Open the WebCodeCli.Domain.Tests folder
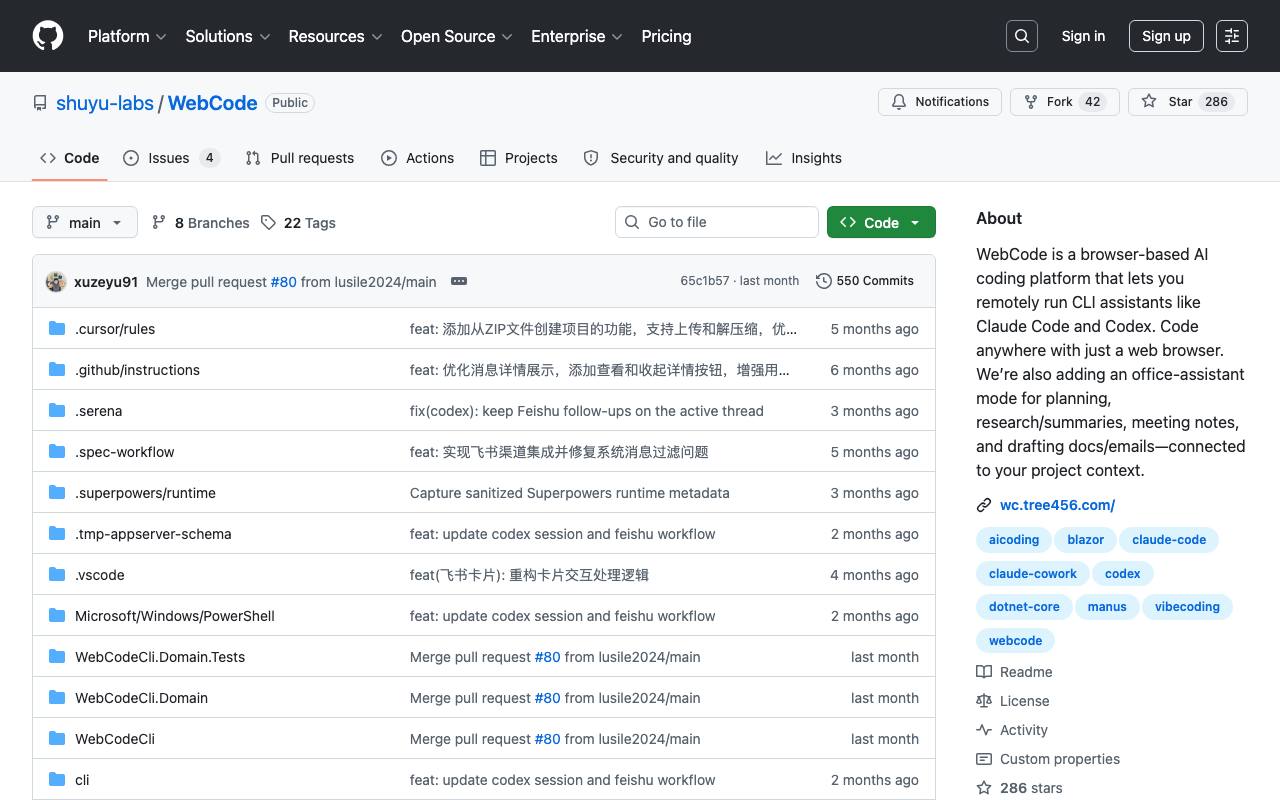This screenshot has height=800, width=1280. [160, 657]
